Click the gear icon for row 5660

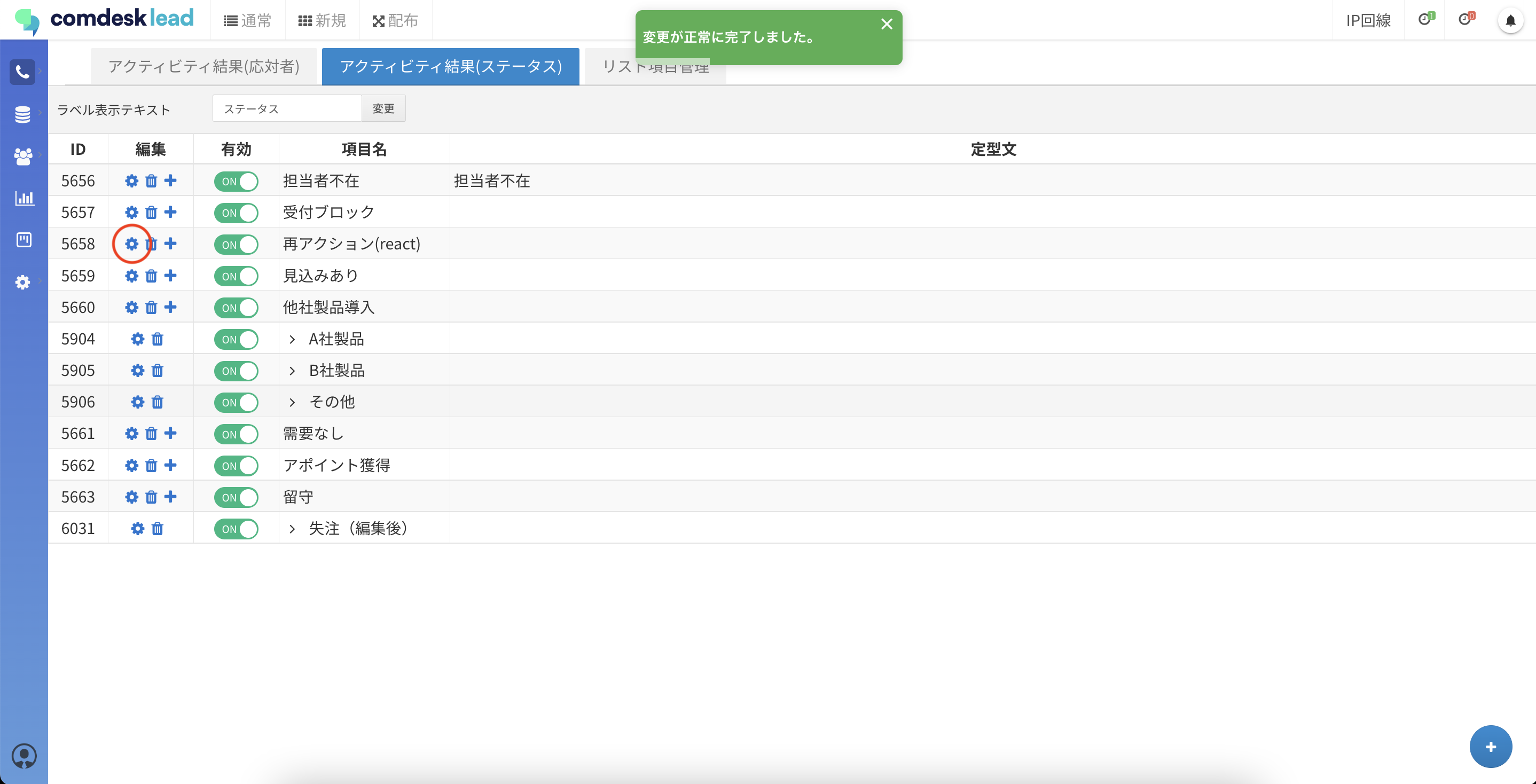[132, 308]
